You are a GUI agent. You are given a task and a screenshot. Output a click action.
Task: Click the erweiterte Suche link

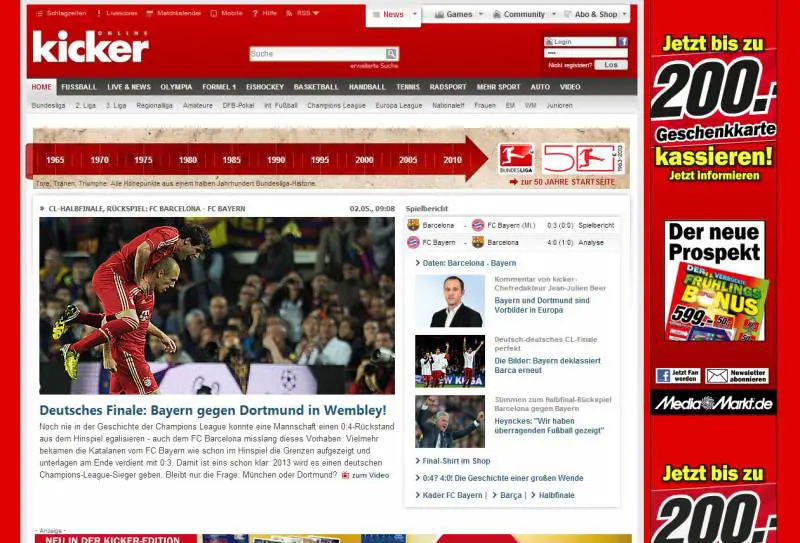[374, 66]
